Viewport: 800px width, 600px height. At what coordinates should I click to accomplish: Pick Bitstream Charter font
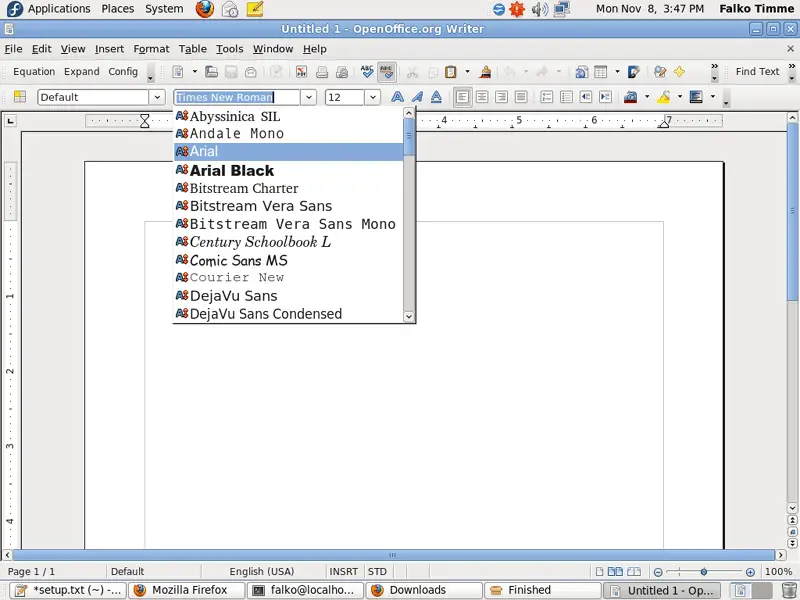click(288, 188)
